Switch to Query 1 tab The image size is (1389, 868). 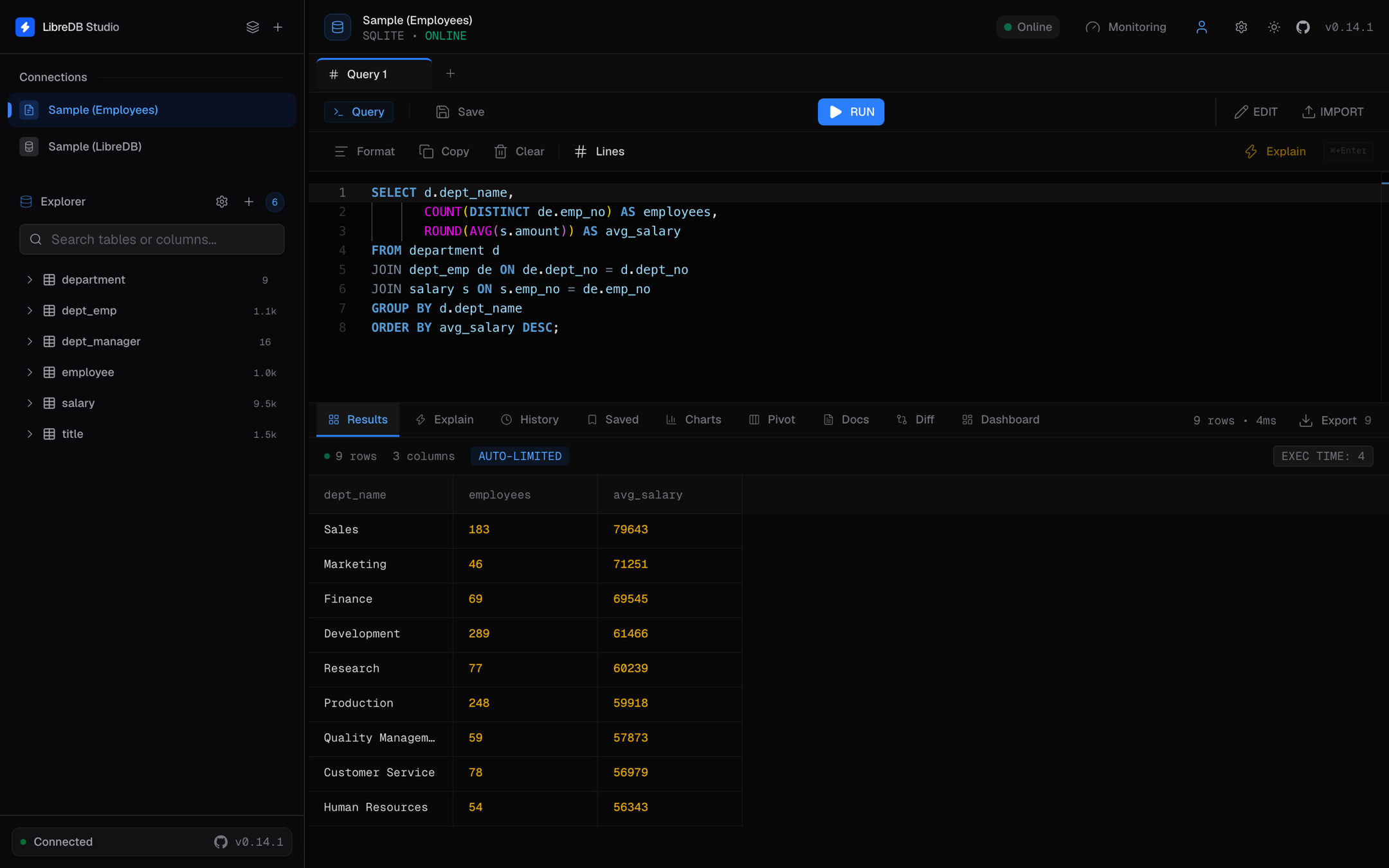(x=374, y=75)
